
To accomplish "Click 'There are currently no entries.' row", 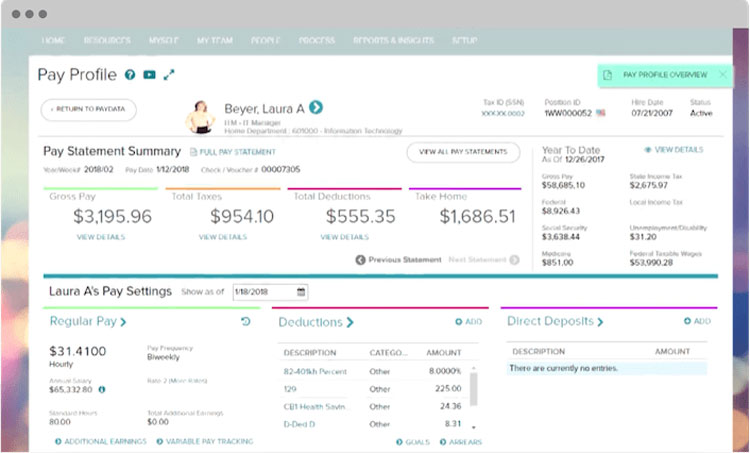I will [x=606, y=368].
